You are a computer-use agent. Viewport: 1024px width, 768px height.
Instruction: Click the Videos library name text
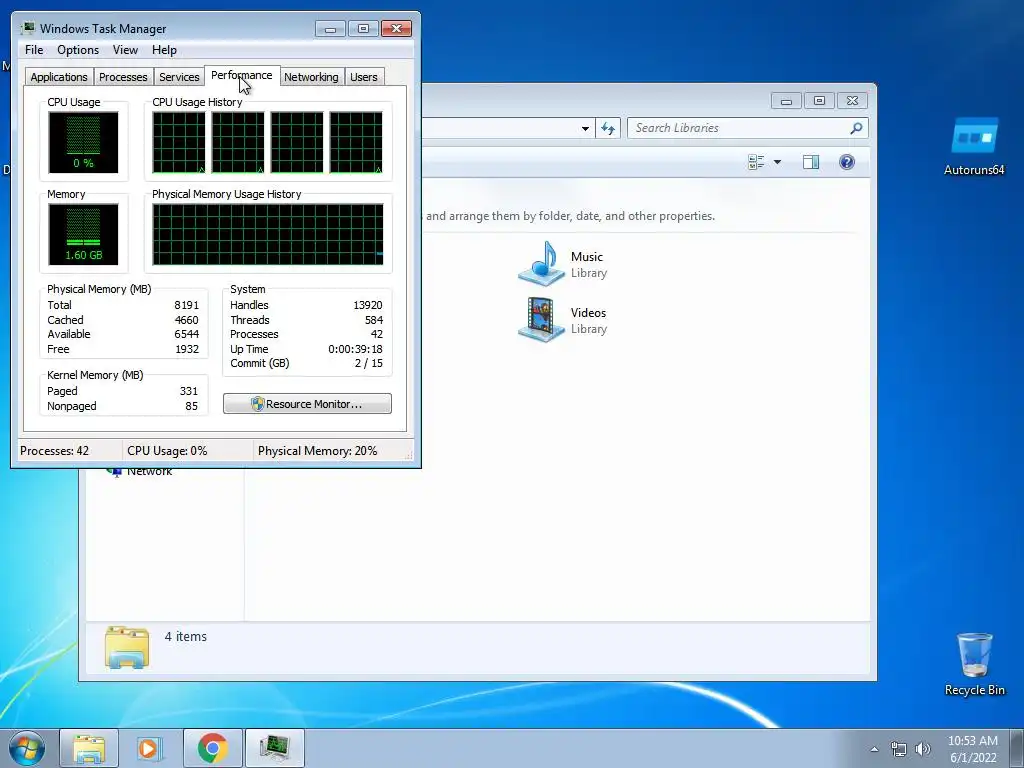click(588, 313)
